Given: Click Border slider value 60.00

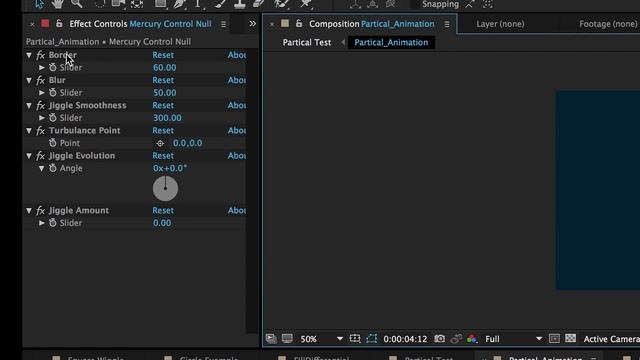Looking at the screenshot, I should tap(164, 68).
